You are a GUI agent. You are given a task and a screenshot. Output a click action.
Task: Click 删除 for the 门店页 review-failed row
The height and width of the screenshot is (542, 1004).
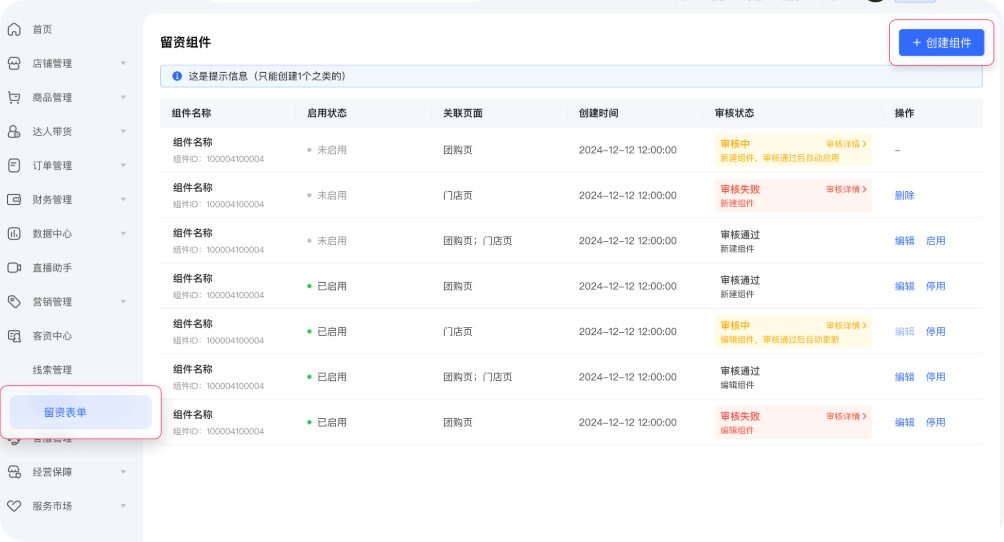pos(904,195)
